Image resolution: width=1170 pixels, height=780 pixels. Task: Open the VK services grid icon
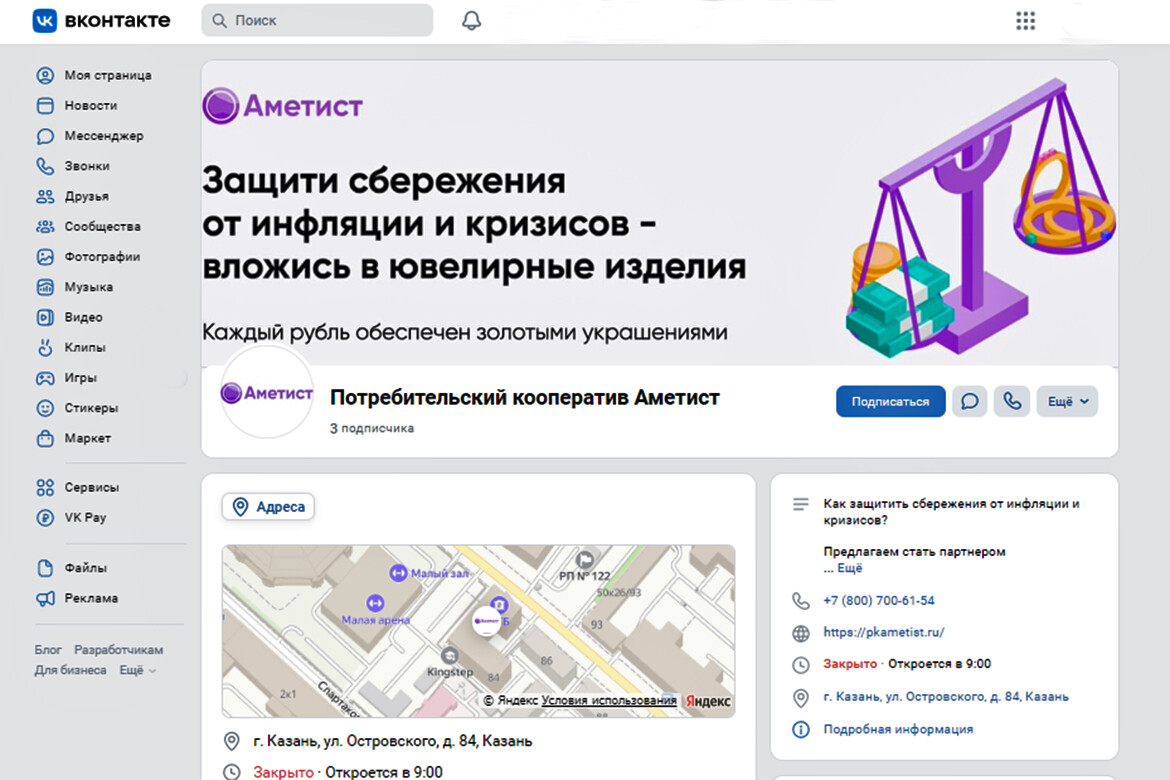pos(1025,21)
